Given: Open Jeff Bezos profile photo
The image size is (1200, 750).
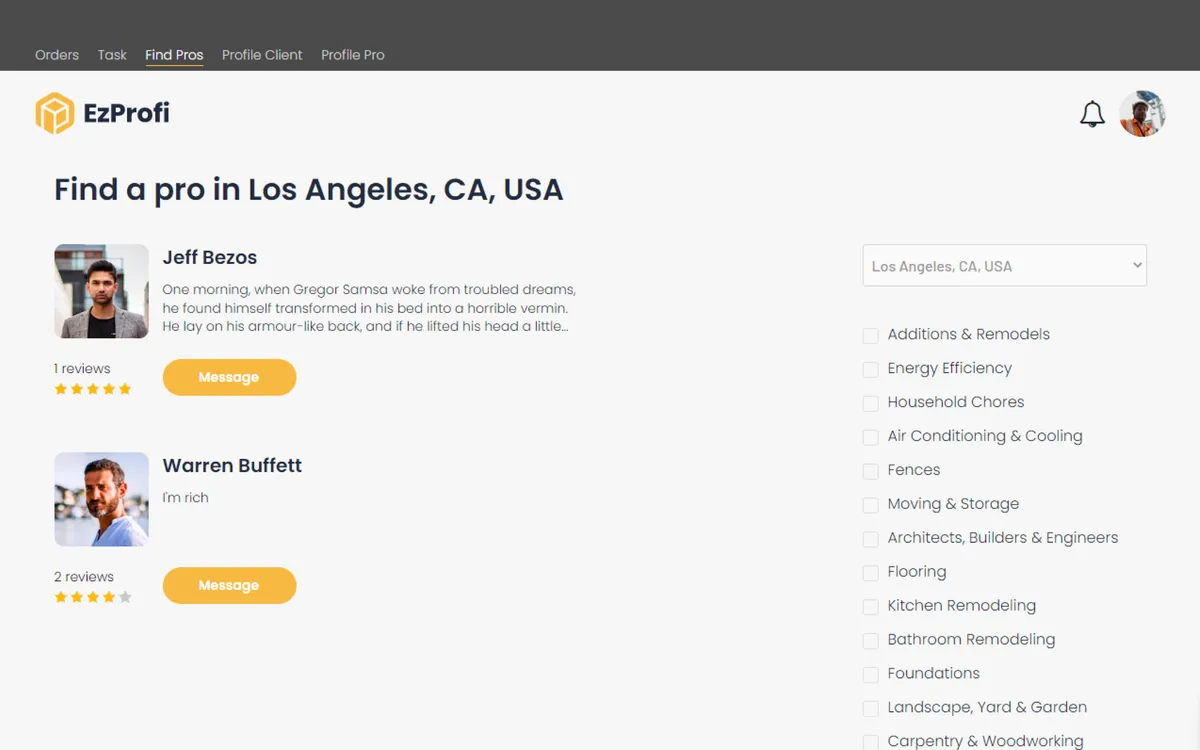Looking at the screenshot, I should click(x=101, y=291).
